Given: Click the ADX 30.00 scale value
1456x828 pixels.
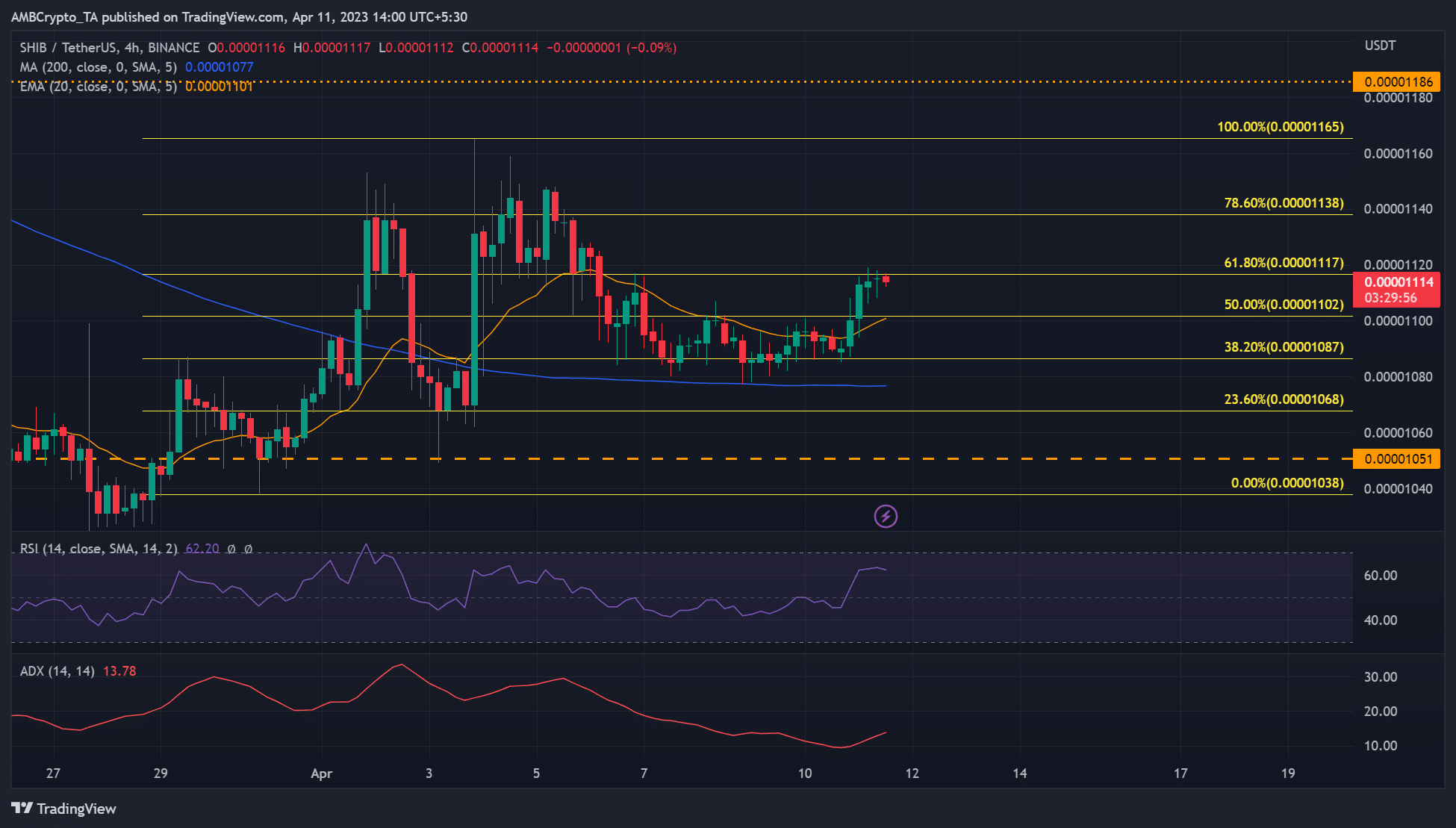Looking at the screenshot, I should [x=1381, y=677].
